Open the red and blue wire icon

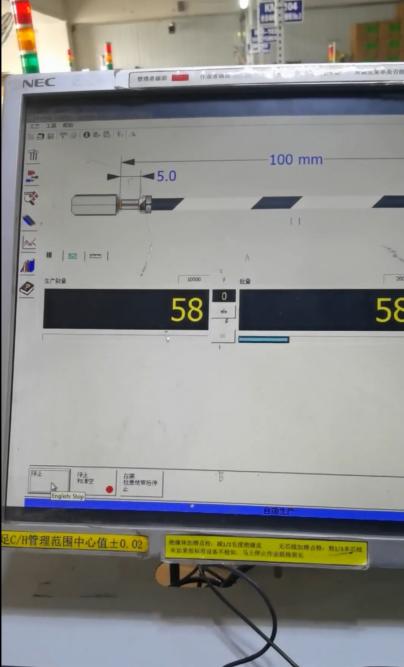(x=32, y=177)
